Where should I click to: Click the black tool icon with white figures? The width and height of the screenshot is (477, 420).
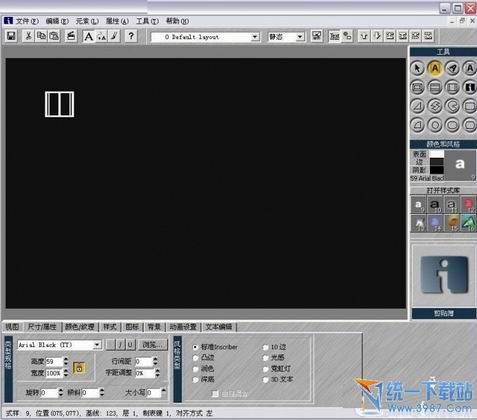(x=470, y=87)
